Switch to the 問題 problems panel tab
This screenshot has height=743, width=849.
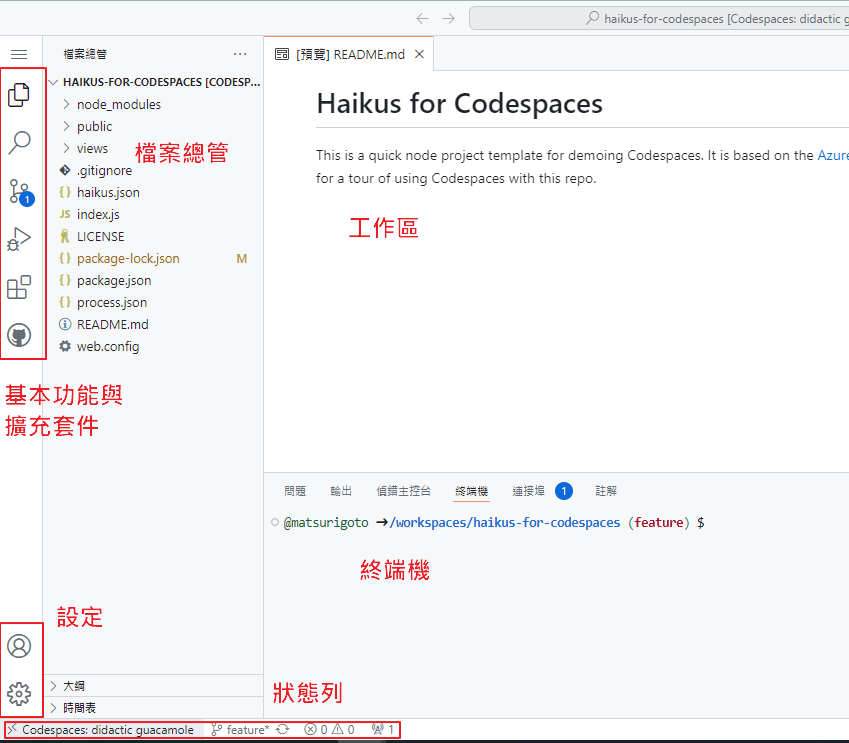(x=295, y=491)
